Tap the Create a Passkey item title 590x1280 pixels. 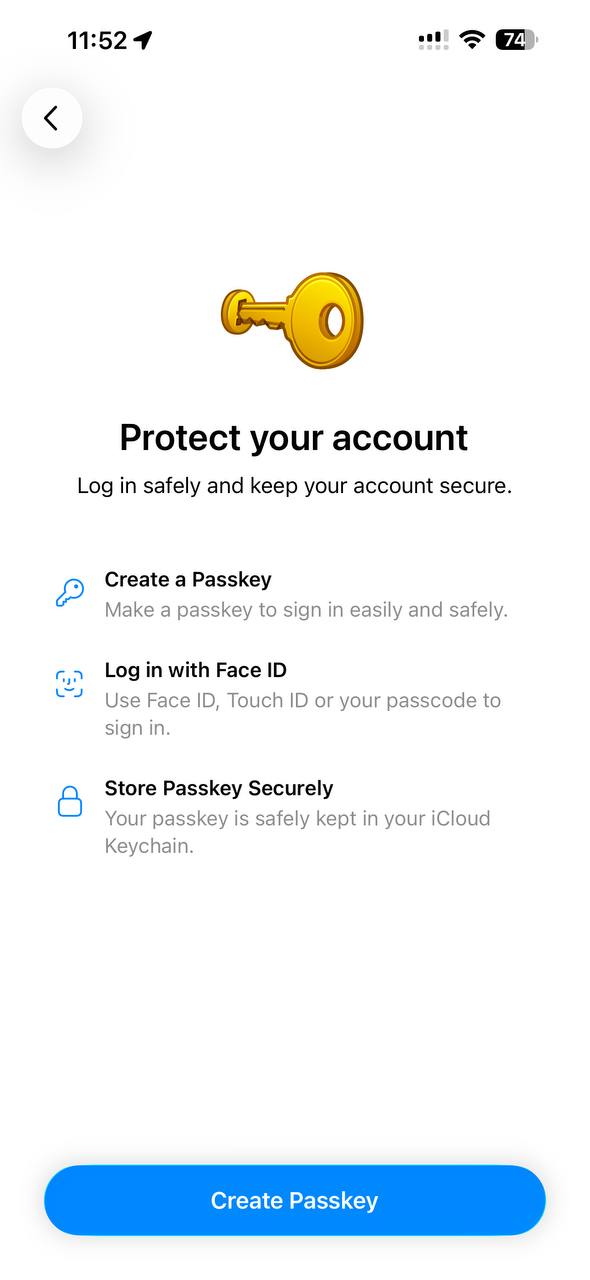(188, 580)
